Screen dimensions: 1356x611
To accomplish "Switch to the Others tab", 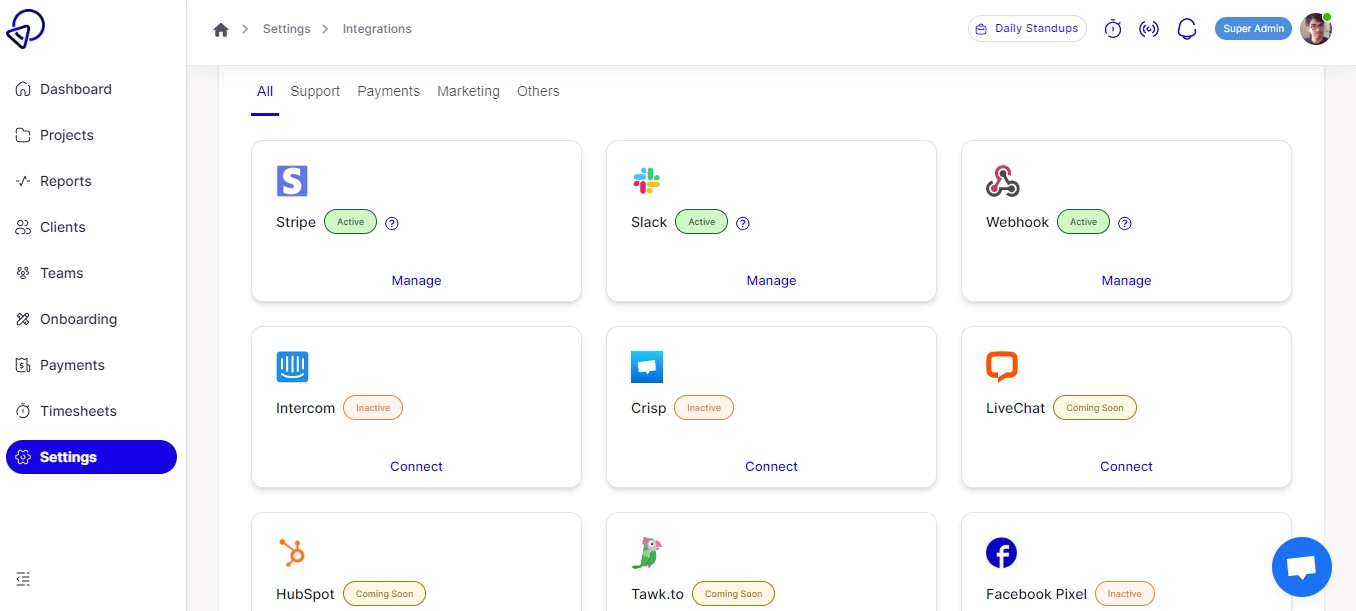I will (538, 91).
